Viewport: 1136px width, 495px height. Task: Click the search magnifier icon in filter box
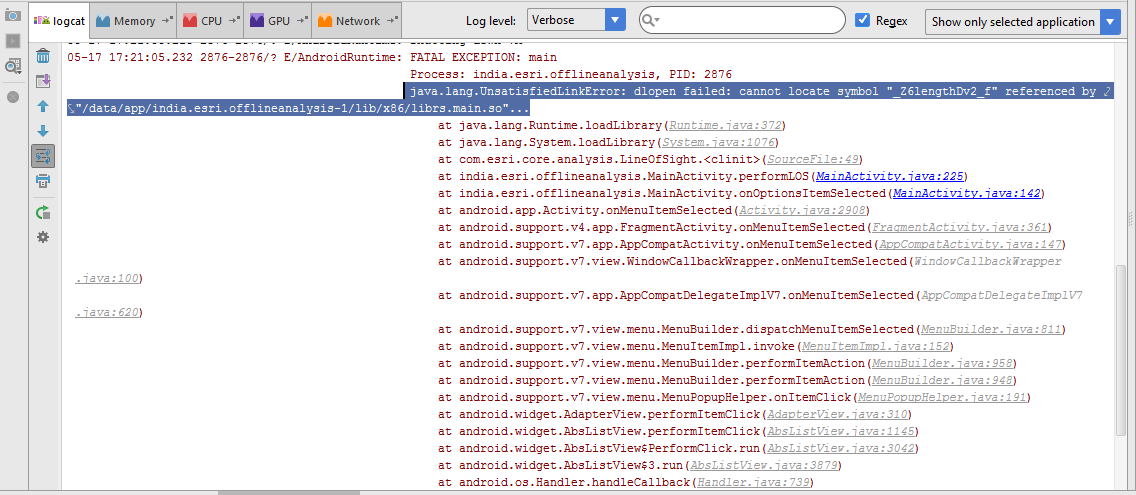click(651, 21)
